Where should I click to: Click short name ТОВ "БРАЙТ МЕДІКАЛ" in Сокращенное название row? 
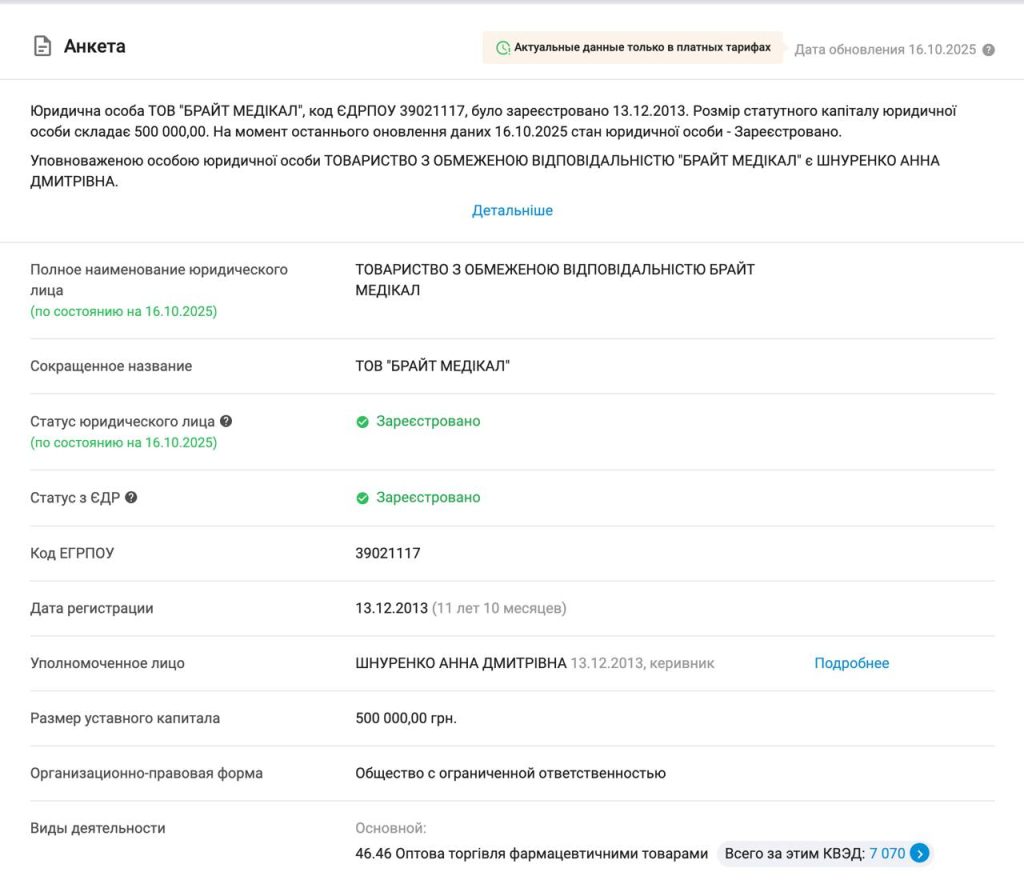pyautogui.click(x=432, y=366)
